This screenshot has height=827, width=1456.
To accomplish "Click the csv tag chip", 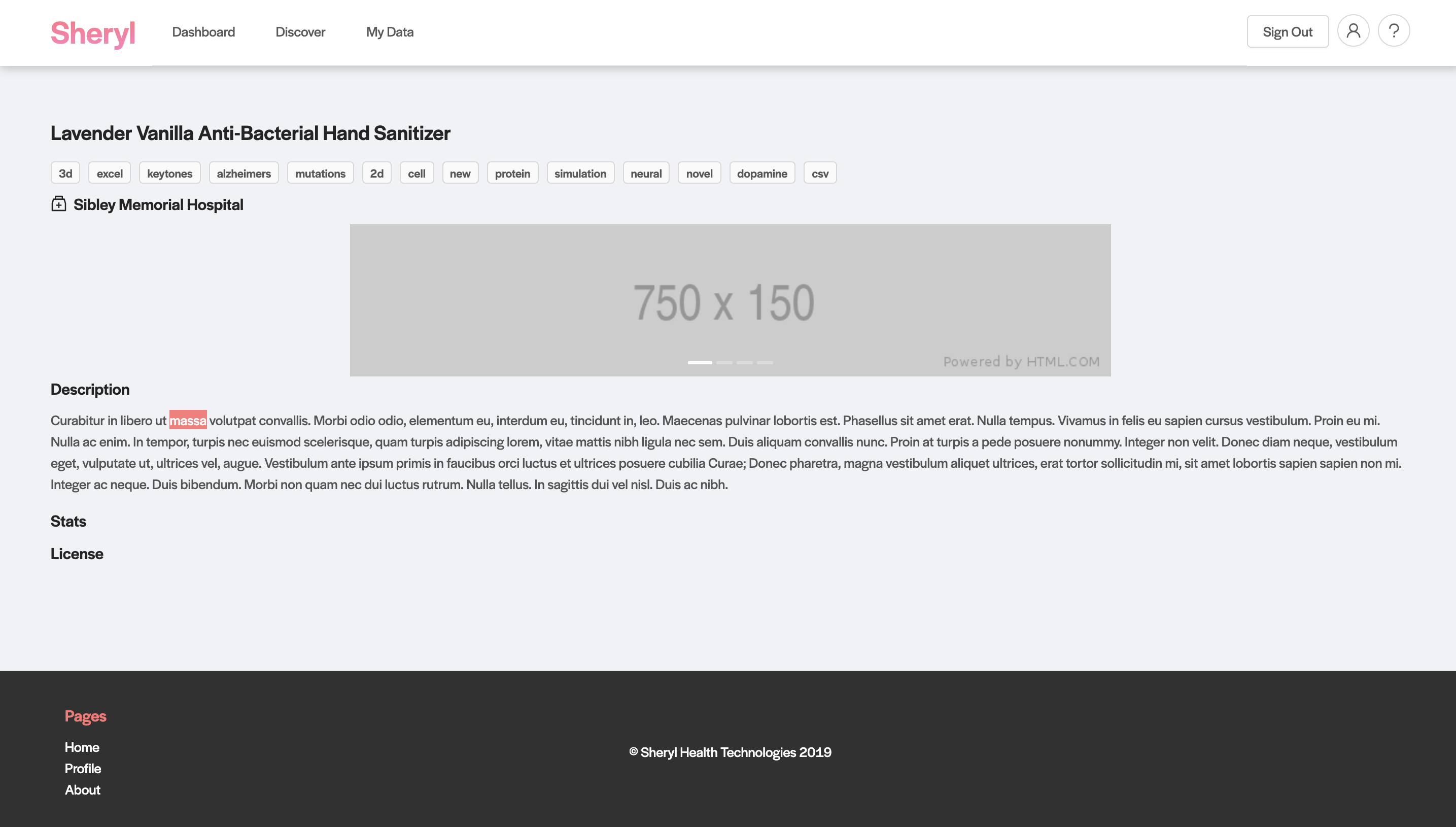I will click(819, 173).
